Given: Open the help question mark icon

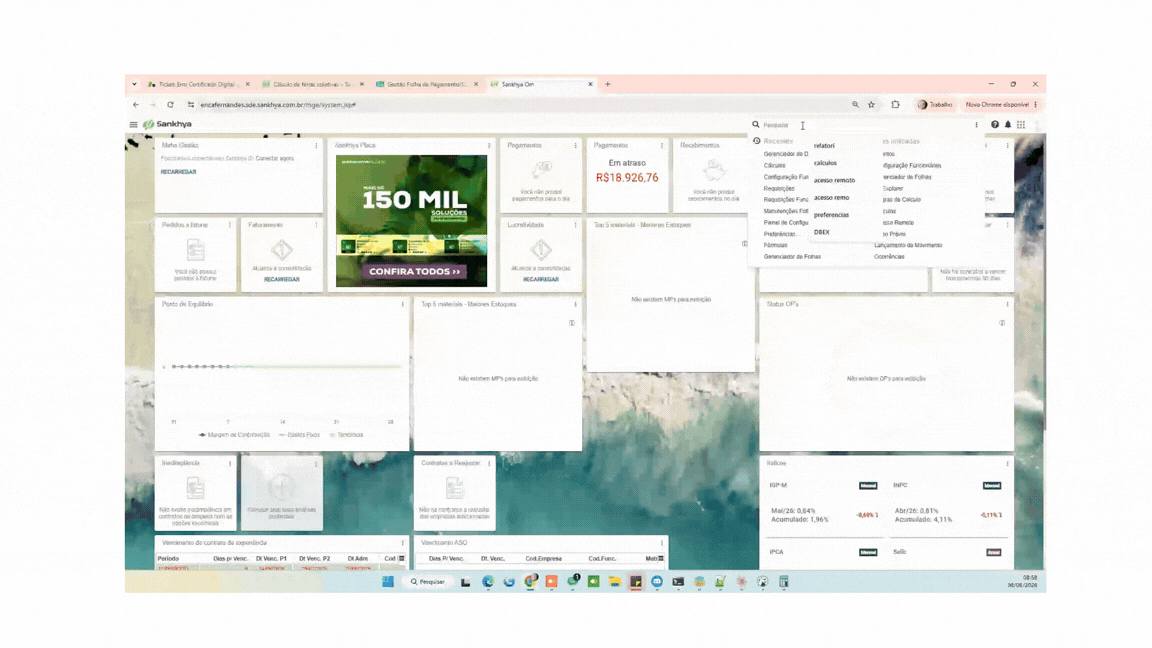Looking at the screenshot, I should click(995, 125).
